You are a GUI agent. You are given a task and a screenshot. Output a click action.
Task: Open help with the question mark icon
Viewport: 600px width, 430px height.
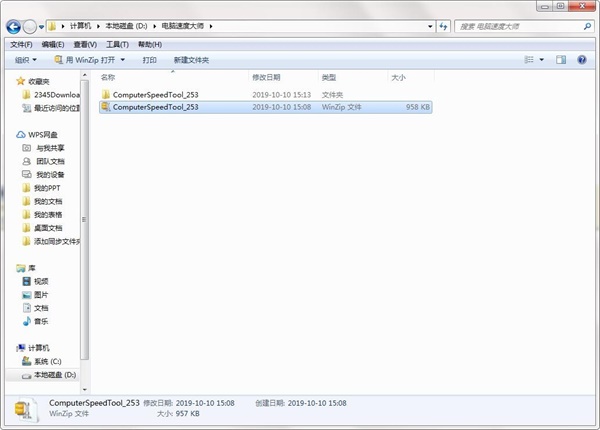pos(582,60)
